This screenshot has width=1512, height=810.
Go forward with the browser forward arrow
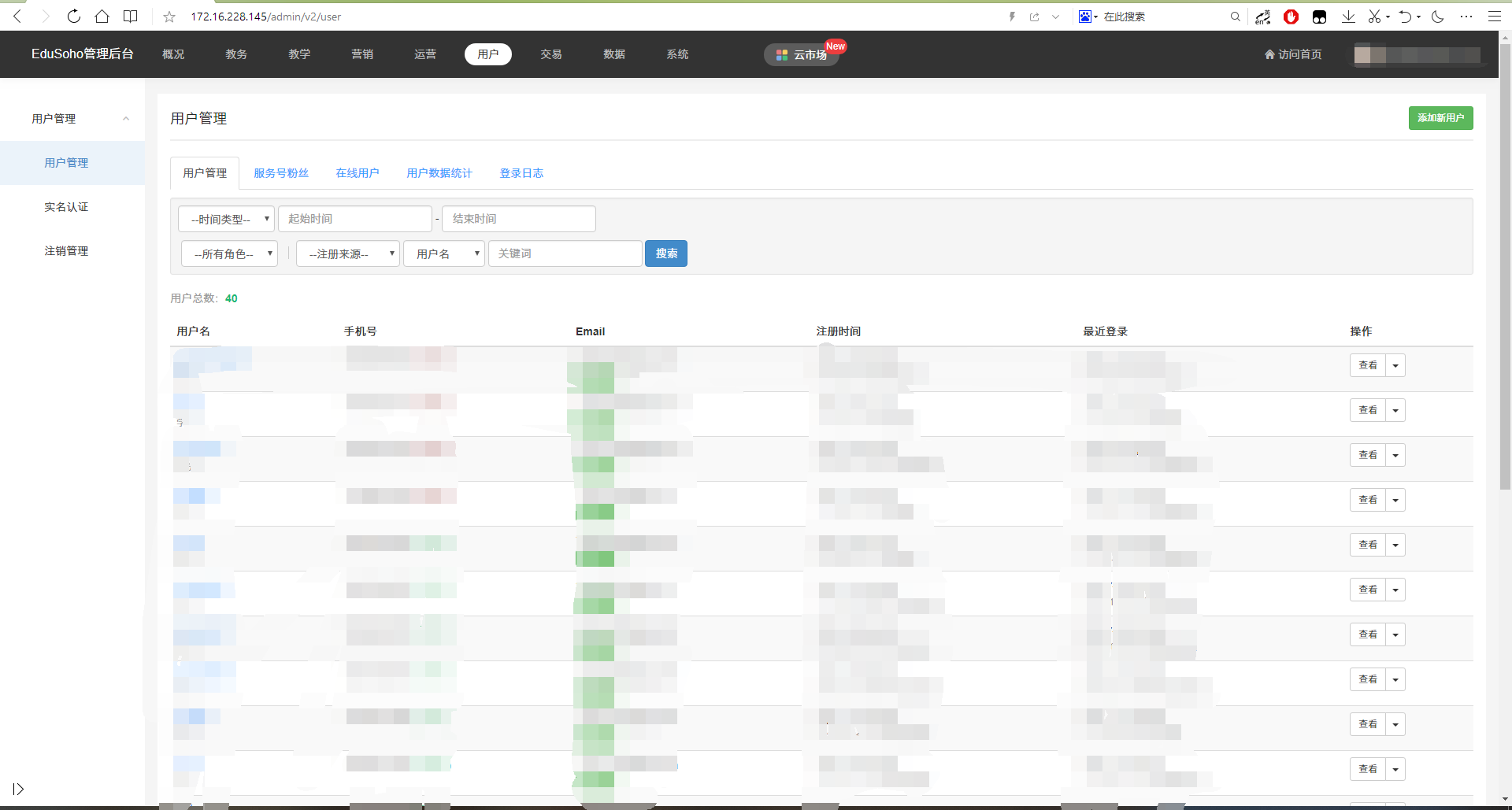click(x=46, y=16)
